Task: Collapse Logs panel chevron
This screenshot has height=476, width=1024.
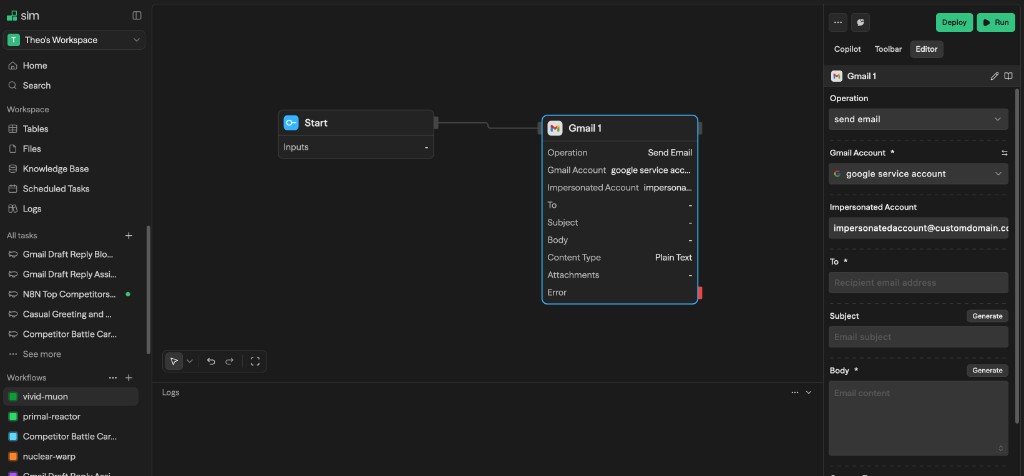Action: [808, 392]
